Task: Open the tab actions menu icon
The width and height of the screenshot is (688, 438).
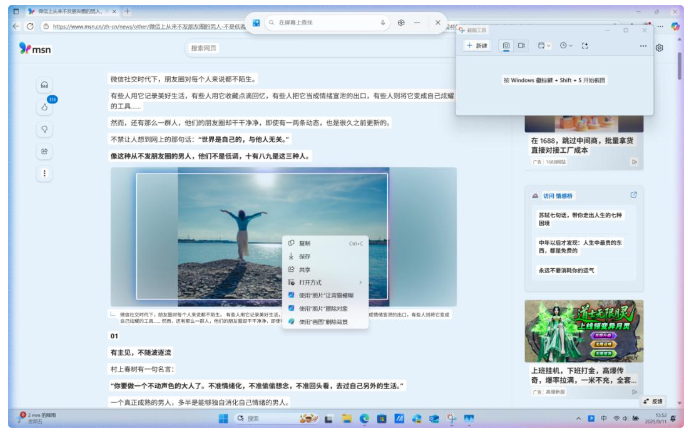Action: pyautogui.click(x=16, y=11)
